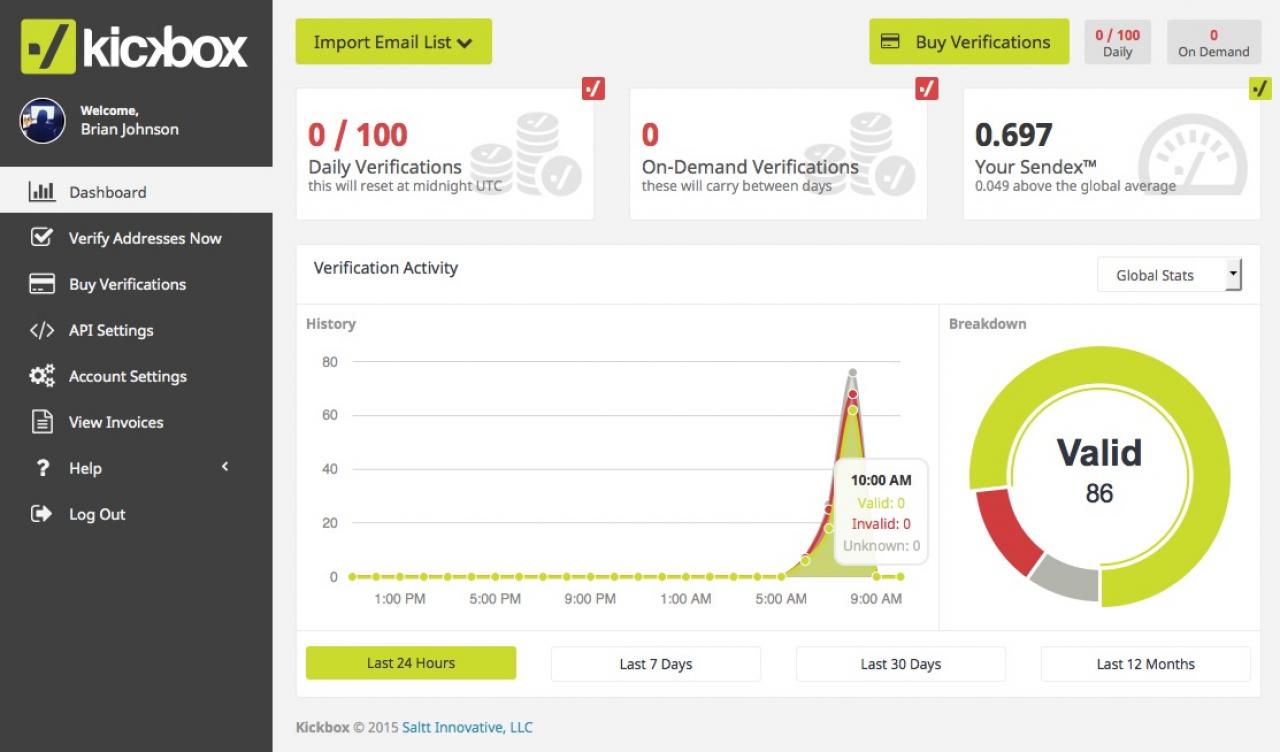
Task: Click the Dashboard bar chart icon
Action: [42, 191]
